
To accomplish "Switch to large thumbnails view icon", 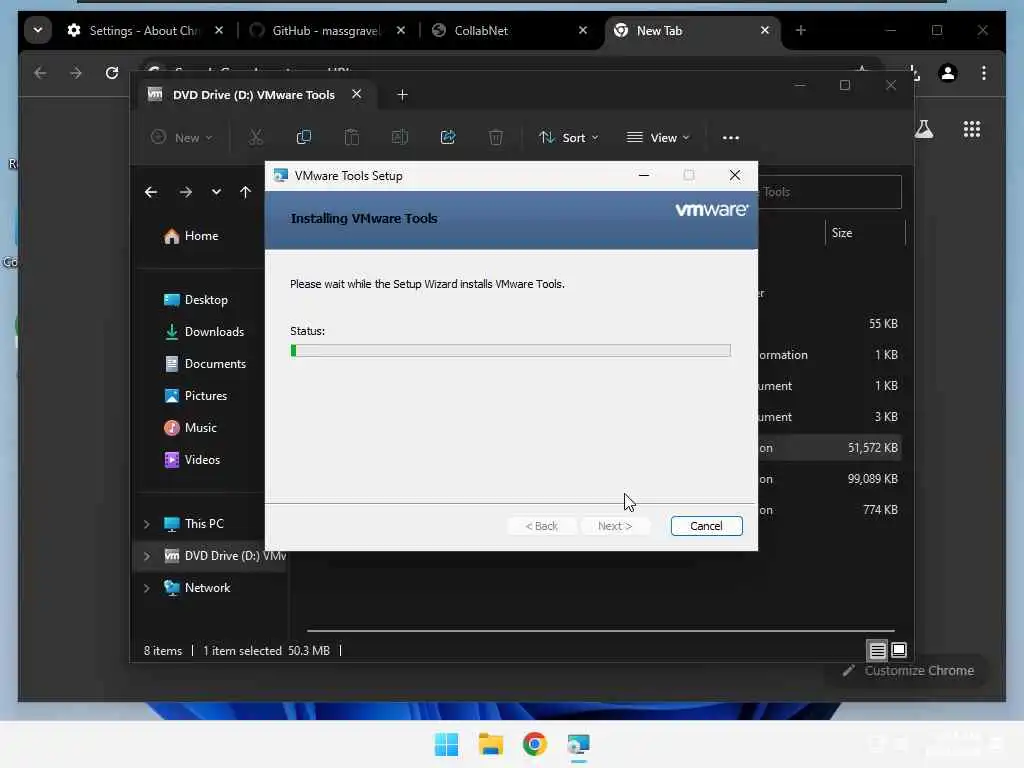I will [x=899, y=650].
